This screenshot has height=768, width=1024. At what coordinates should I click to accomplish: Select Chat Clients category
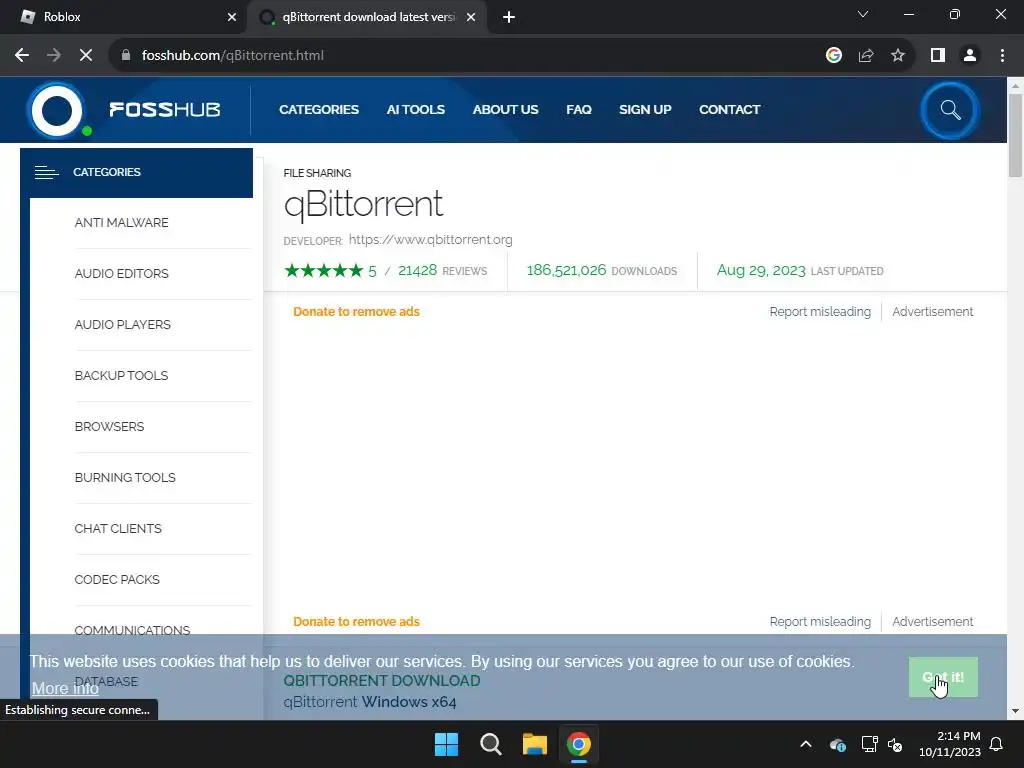pyautogui.click(x=118, y=528)
